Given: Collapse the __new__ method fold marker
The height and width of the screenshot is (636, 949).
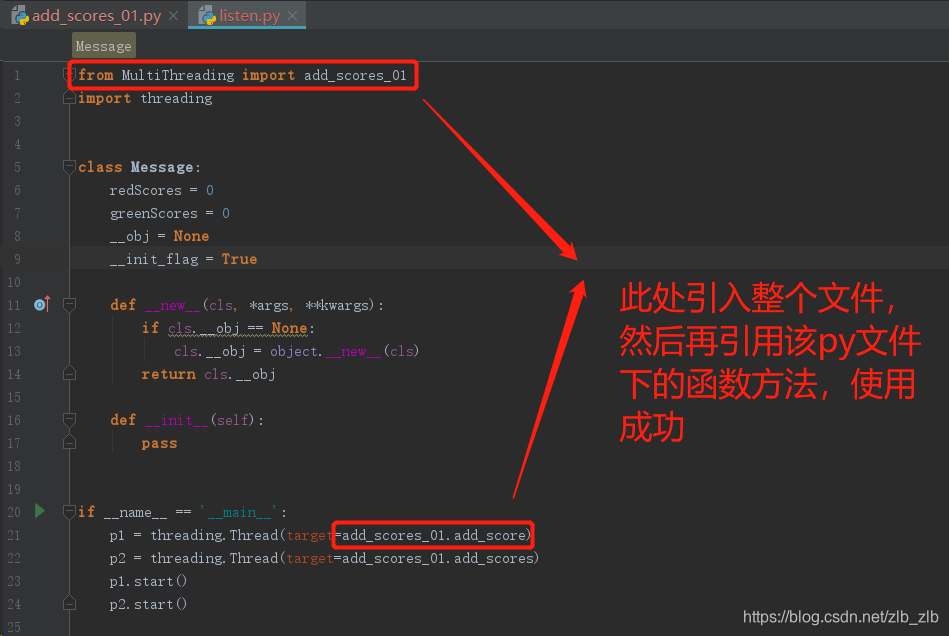Looking at the screenshot, I should click(68, 304).
